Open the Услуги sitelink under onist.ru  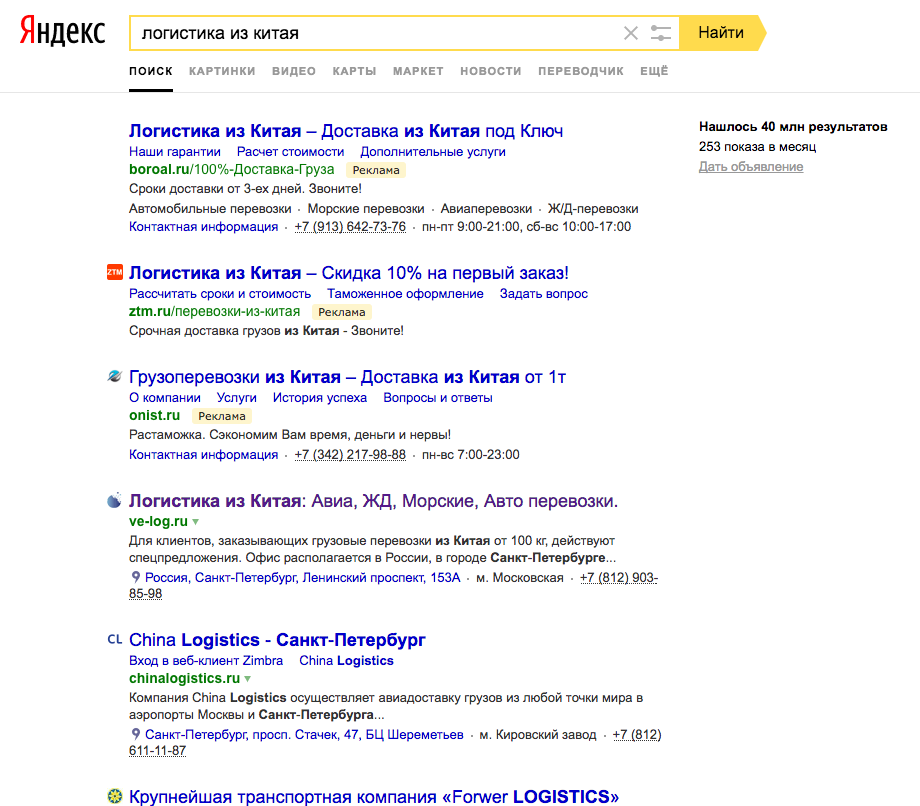pos(236,397)
